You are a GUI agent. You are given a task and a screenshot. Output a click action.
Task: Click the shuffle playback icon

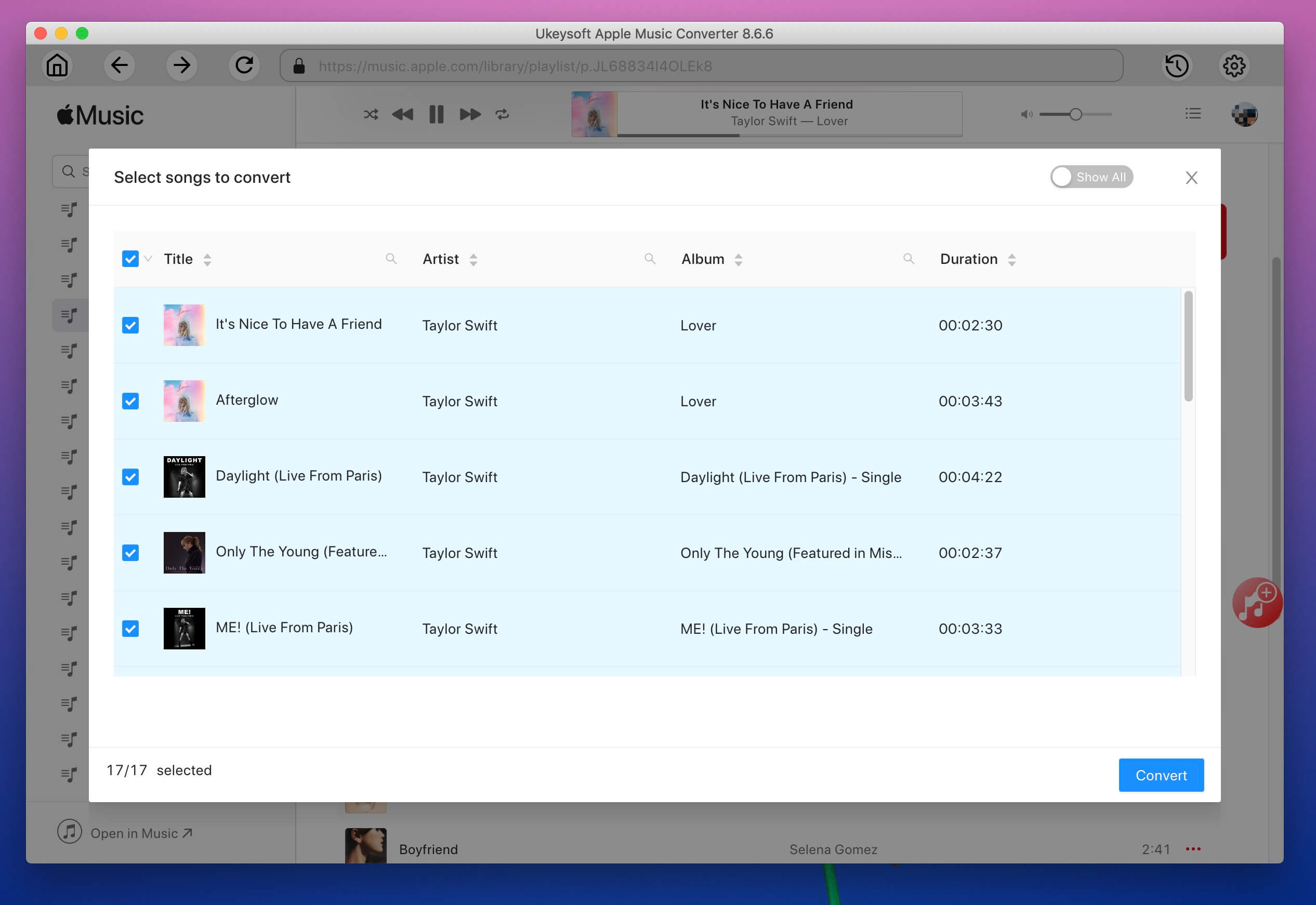[x=370, y=114]
